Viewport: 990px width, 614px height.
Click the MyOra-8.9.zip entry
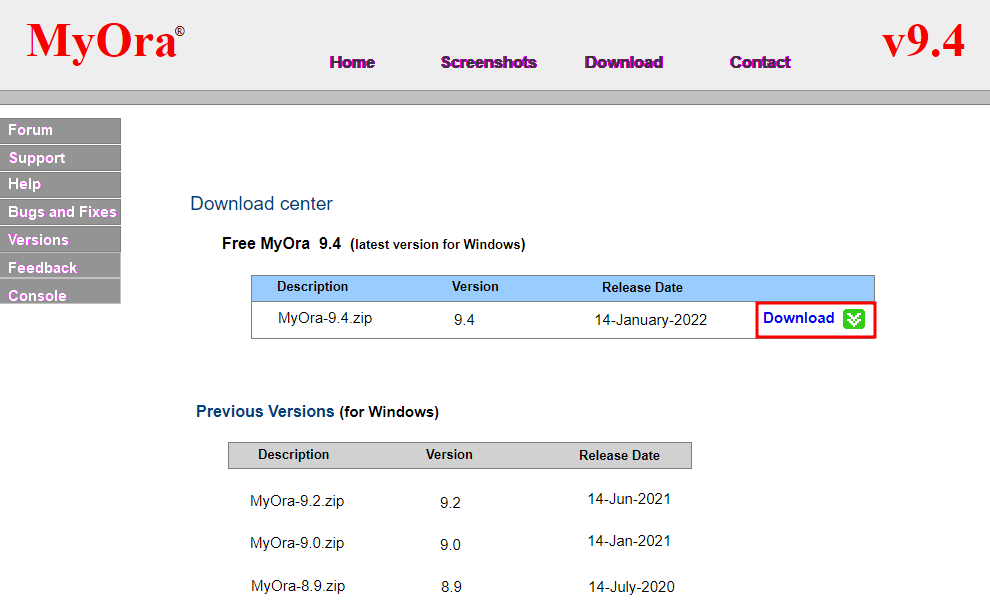point(298,586)
